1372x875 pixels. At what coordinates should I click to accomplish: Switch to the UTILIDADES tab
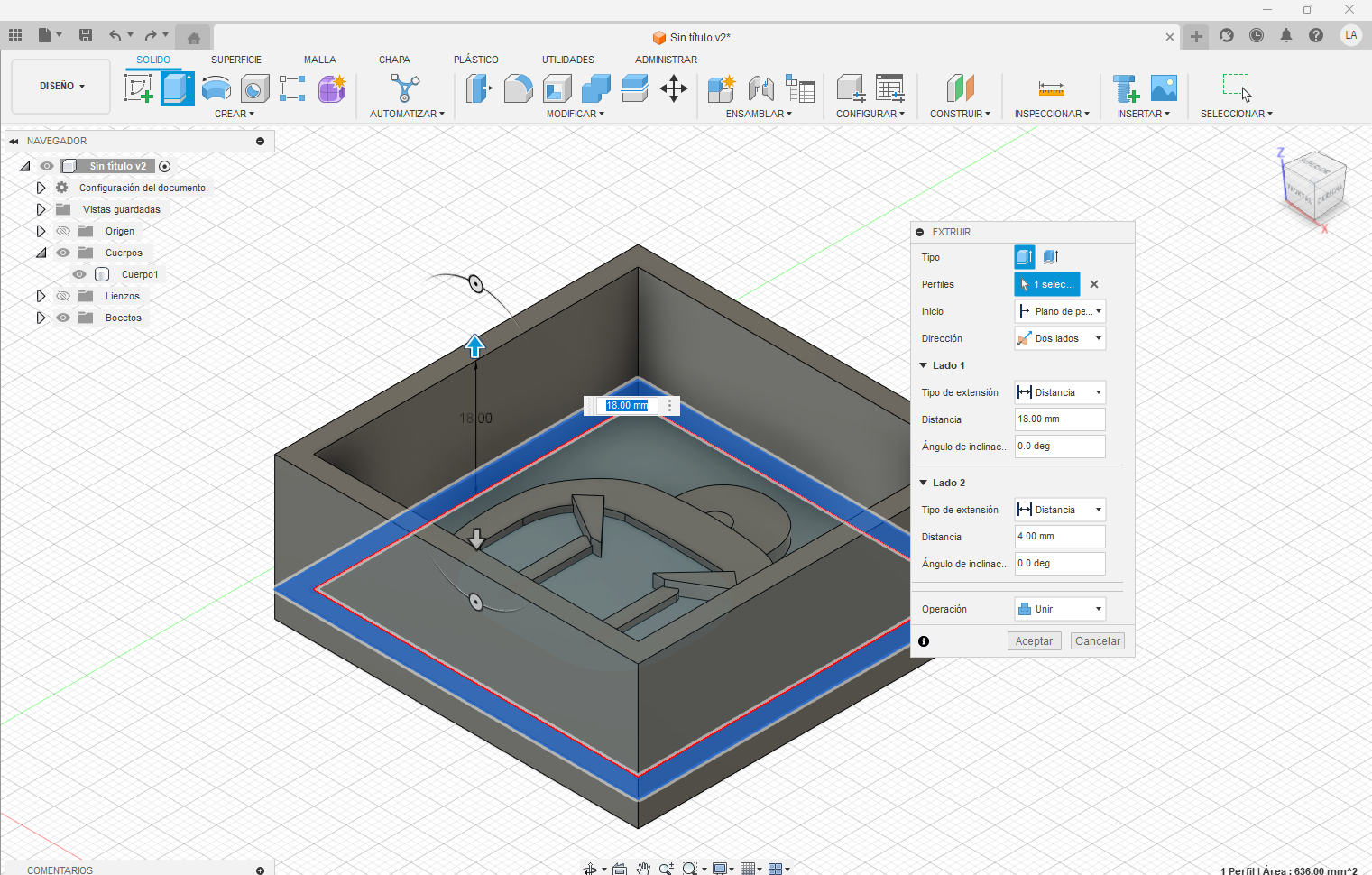click(x=568, y=60)
